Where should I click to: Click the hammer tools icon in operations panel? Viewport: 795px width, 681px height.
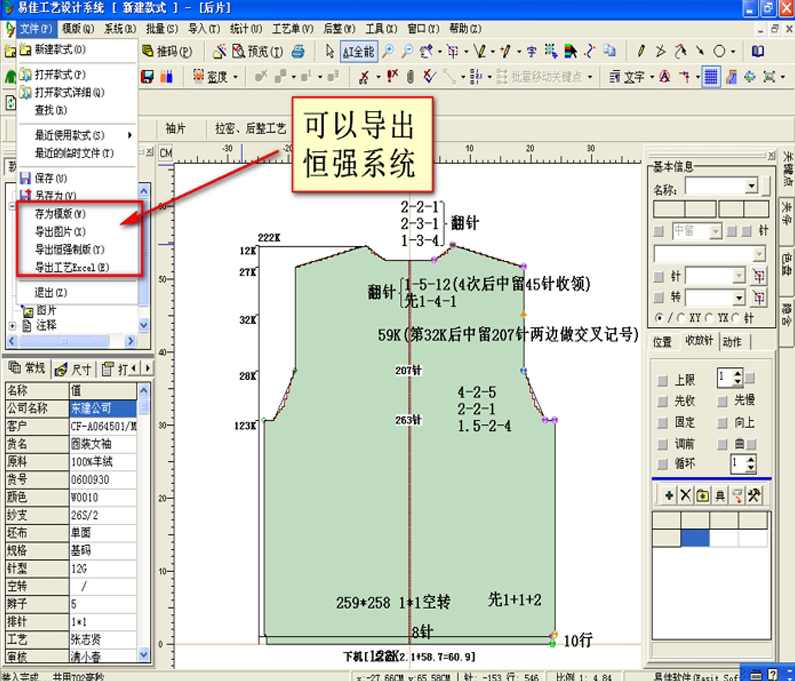coord(753,495)
